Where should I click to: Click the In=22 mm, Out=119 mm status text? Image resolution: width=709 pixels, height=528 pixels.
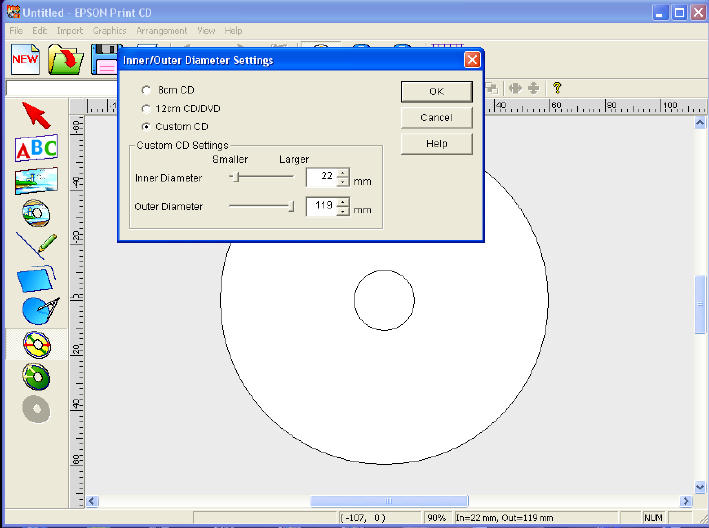coord(505,518)
